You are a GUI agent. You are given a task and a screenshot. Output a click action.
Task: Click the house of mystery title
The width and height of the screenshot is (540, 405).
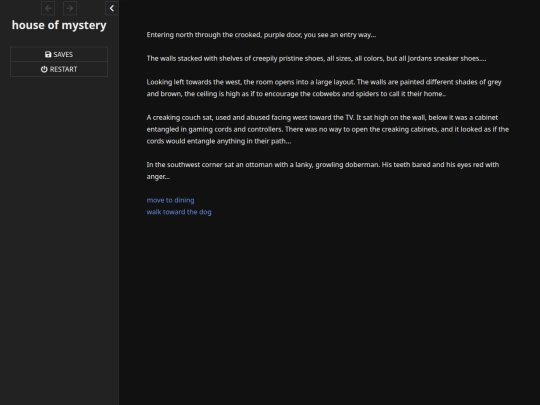(59, 25)
